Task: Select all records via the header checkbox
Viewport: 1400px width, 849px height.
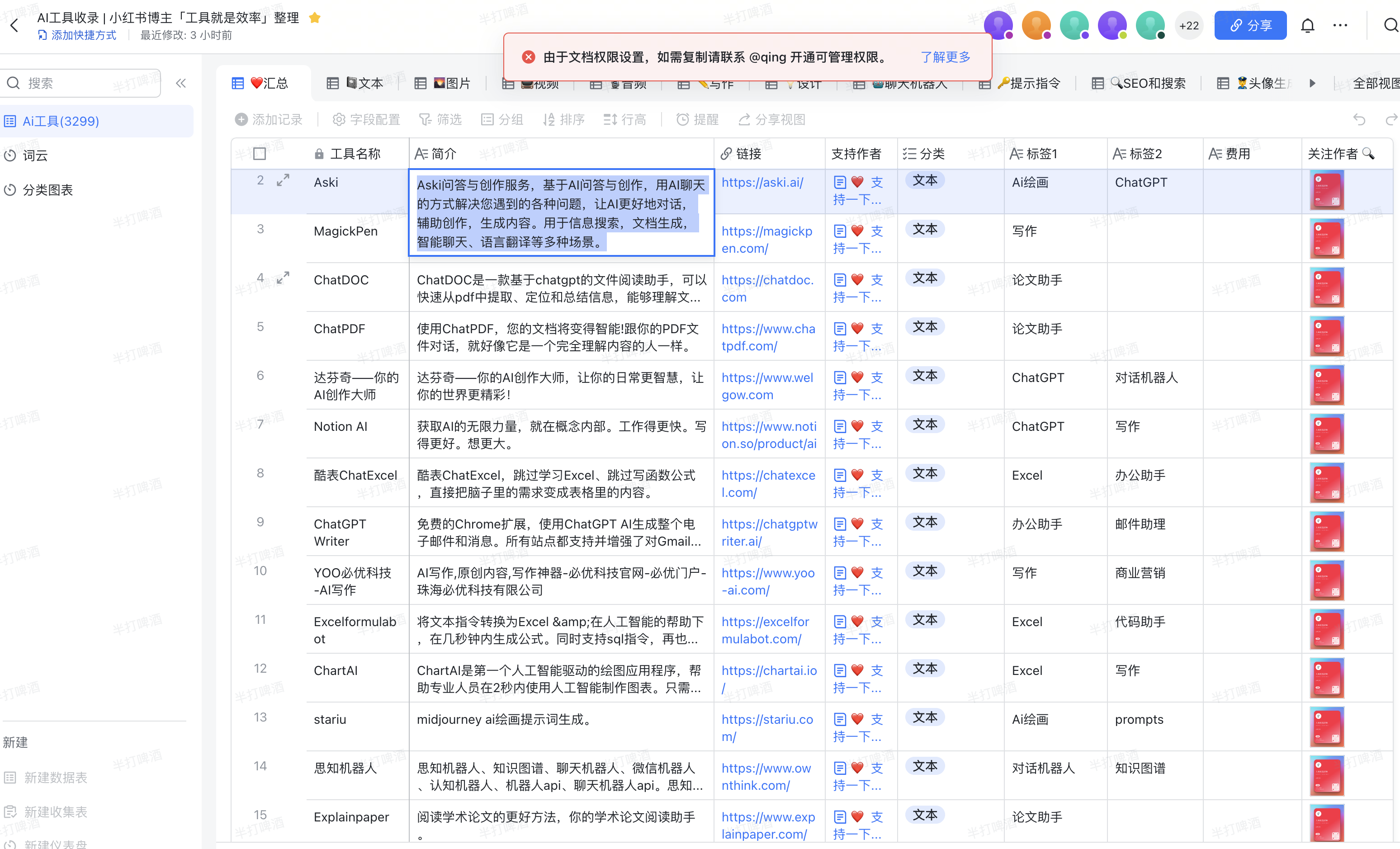Action: coord(259,153)
